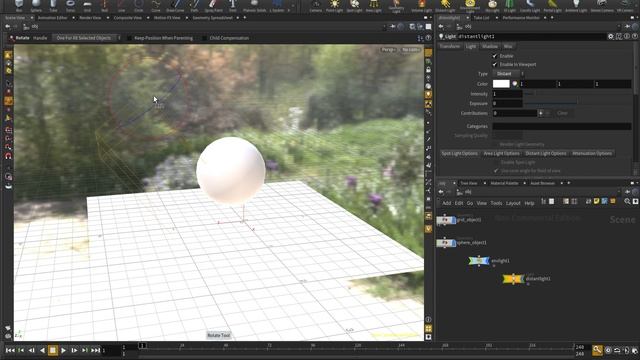
Task: Create a Spot Light from shelf
Action: 354,6
